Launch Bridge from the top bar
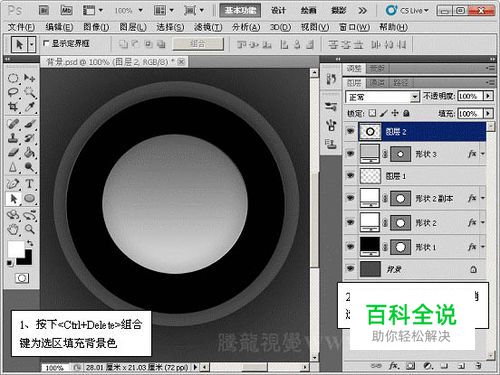 [x=44, y=10]
